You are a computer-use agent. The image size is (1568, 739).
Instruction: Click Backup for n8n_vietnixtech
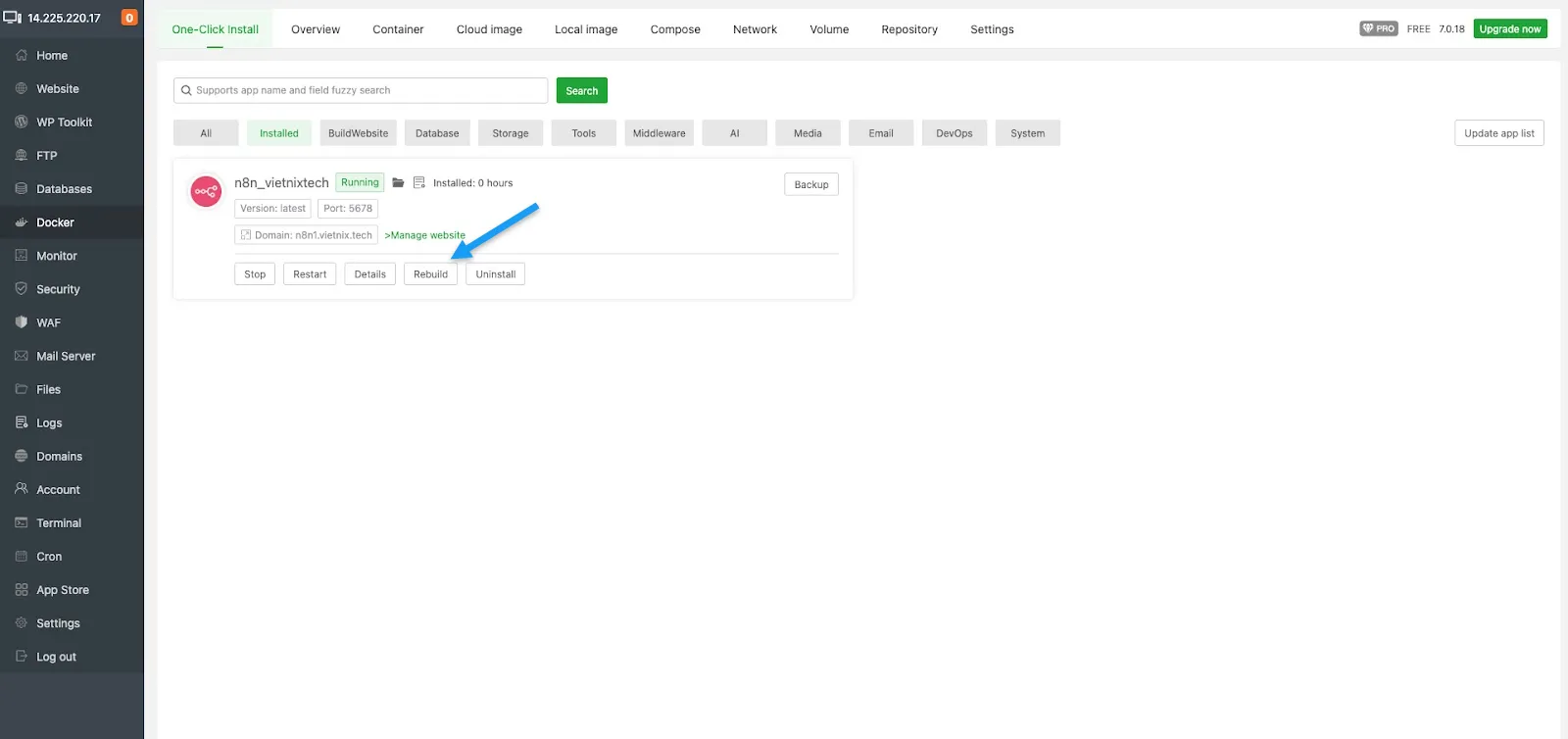point(811,184)
